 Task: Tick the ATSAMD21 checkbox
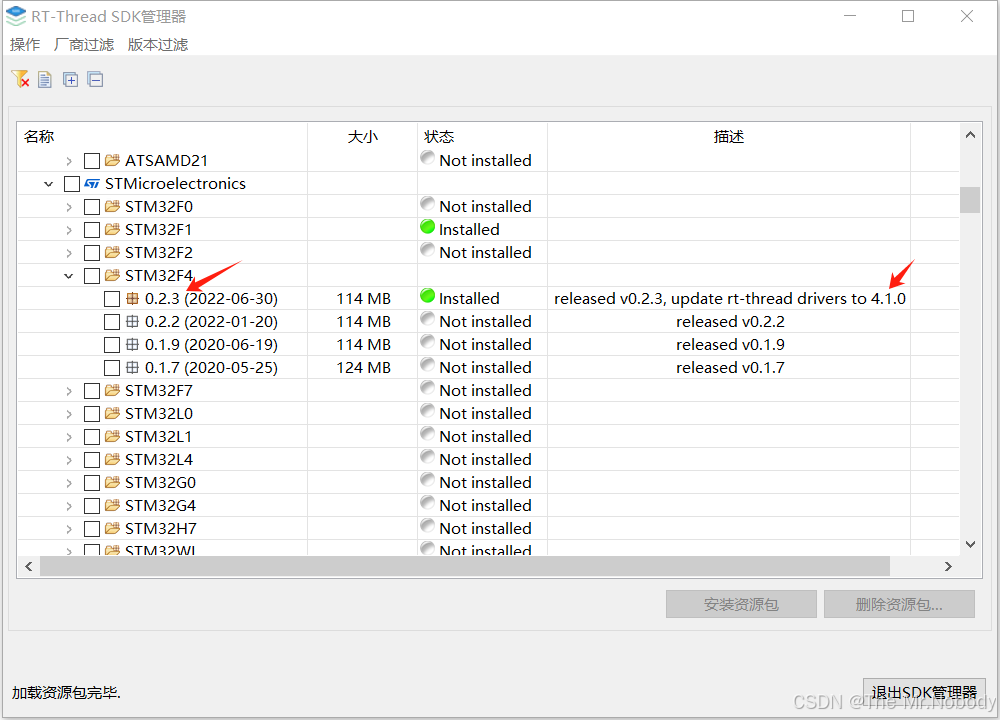tap(92, 161)
